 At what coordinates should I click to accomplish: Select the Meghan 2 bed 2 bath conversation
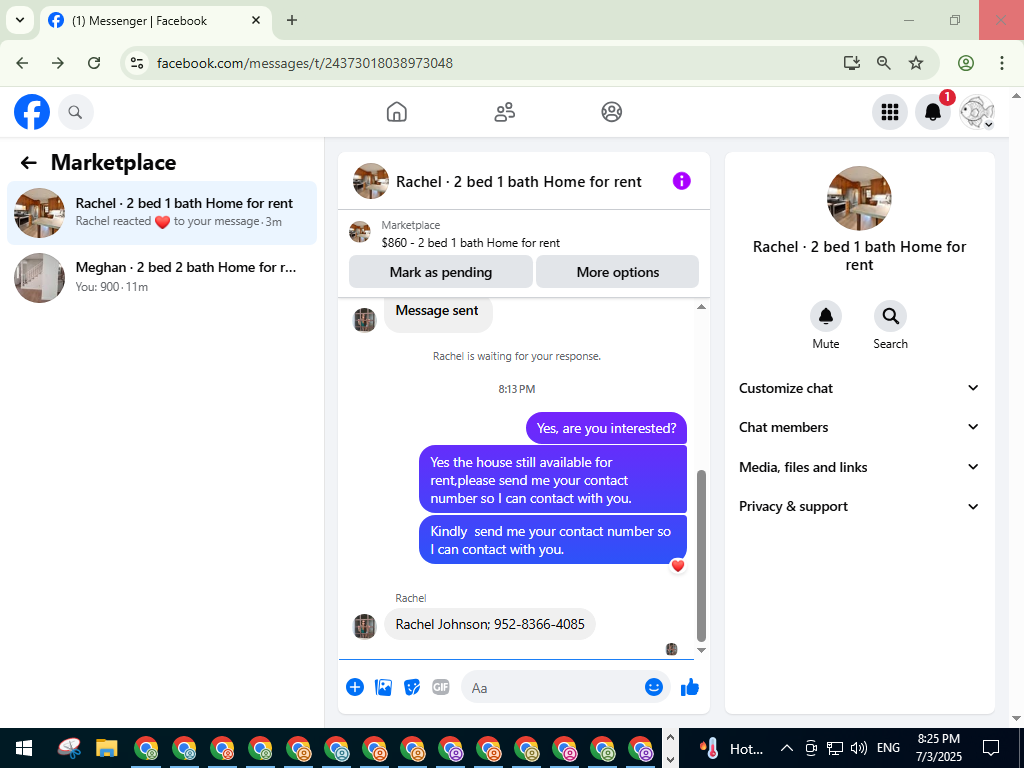pos(162,277)
